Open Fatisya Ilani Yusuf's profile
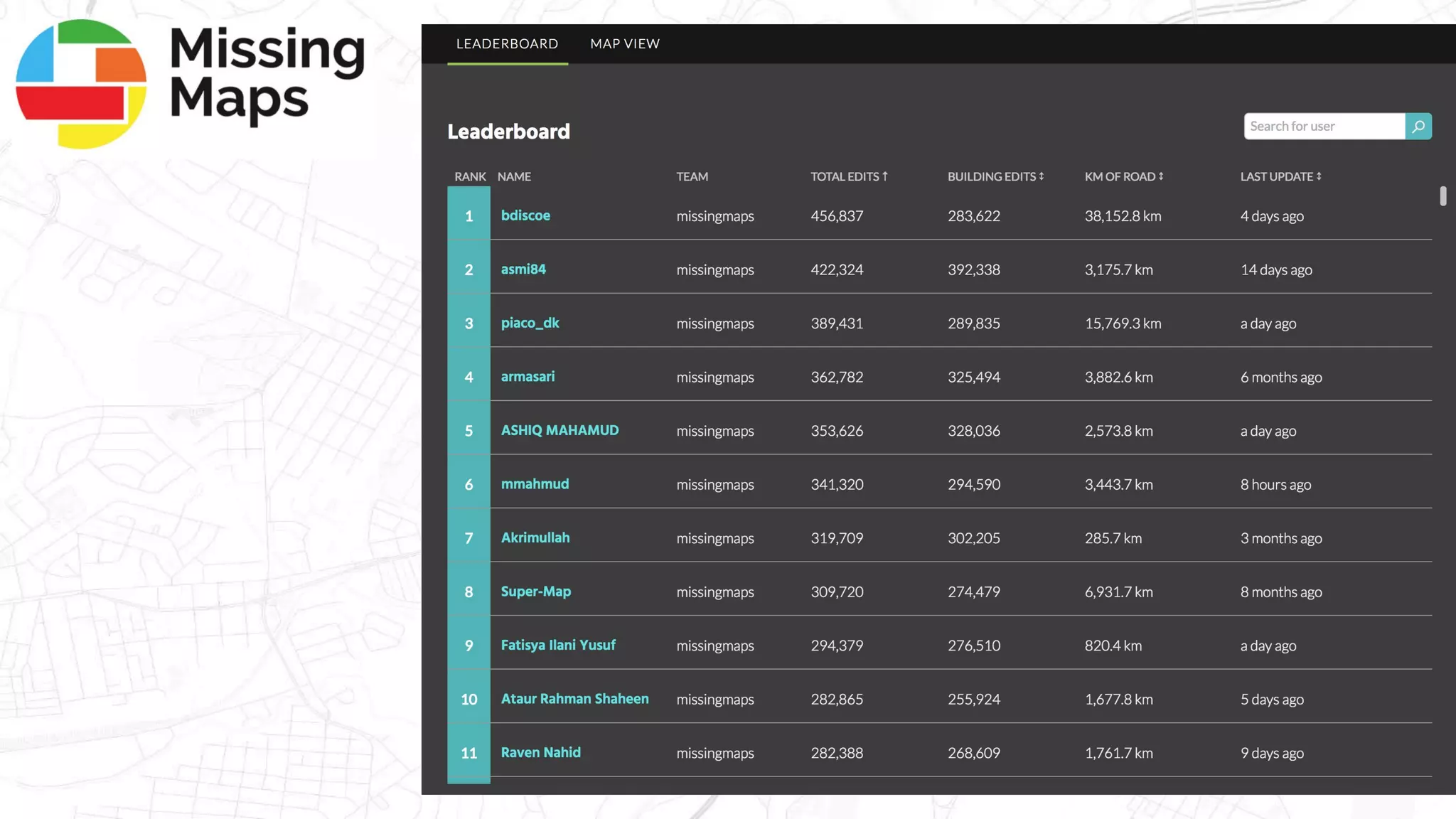The width and height of the screenshot is (1456, 819). tap(558, 645)
